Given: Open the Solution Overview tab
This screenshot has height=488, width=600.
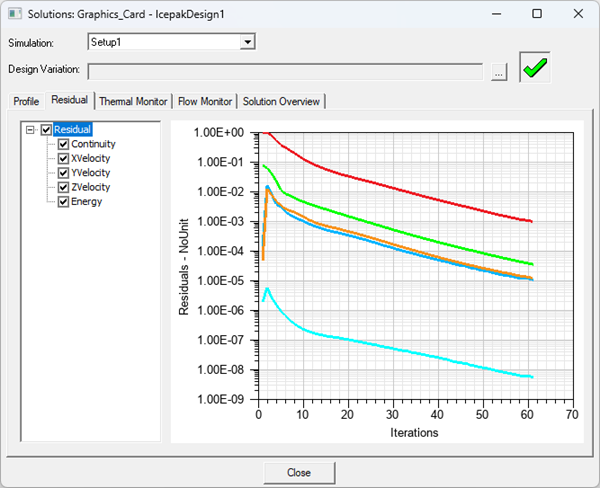Looking at the screenshot, I should pyautogui.click(x=281, y=101).
